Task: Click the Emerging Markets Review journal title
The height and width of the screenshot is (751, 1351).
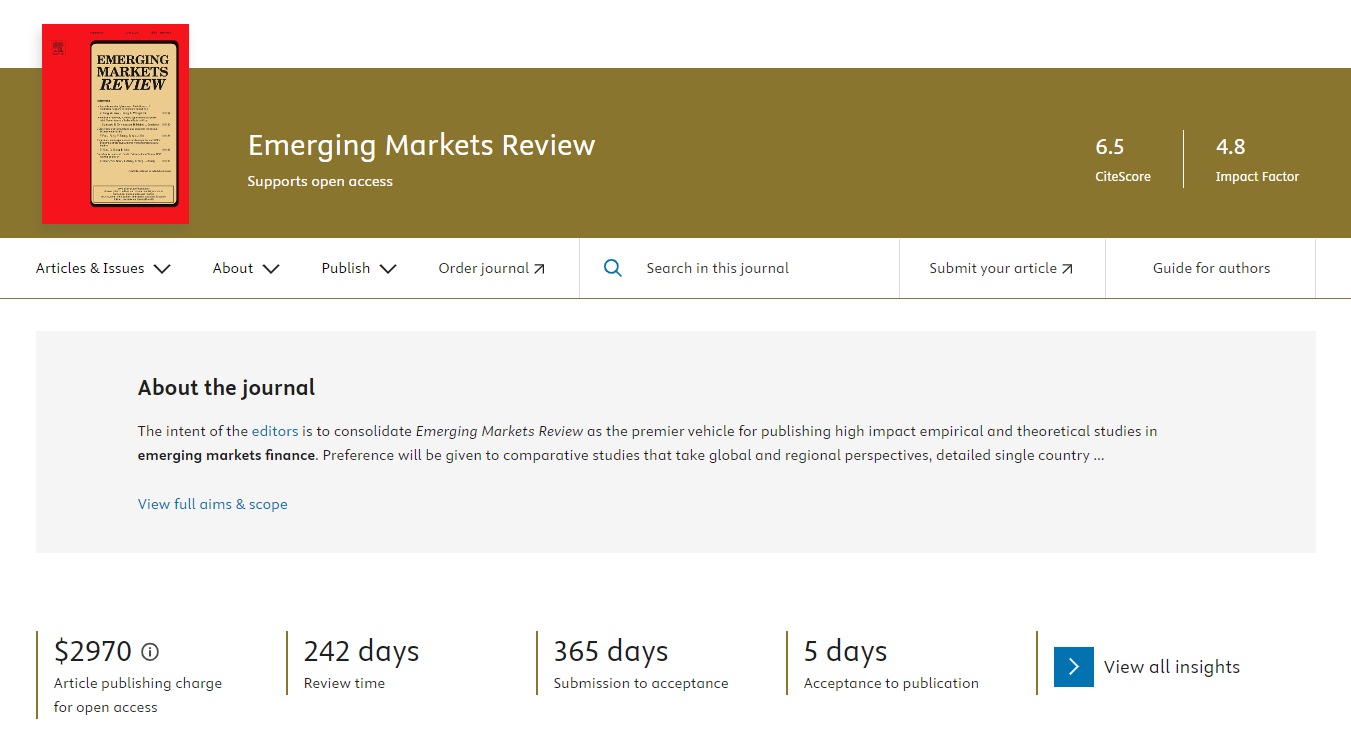Action: click(x=421, y=145)
